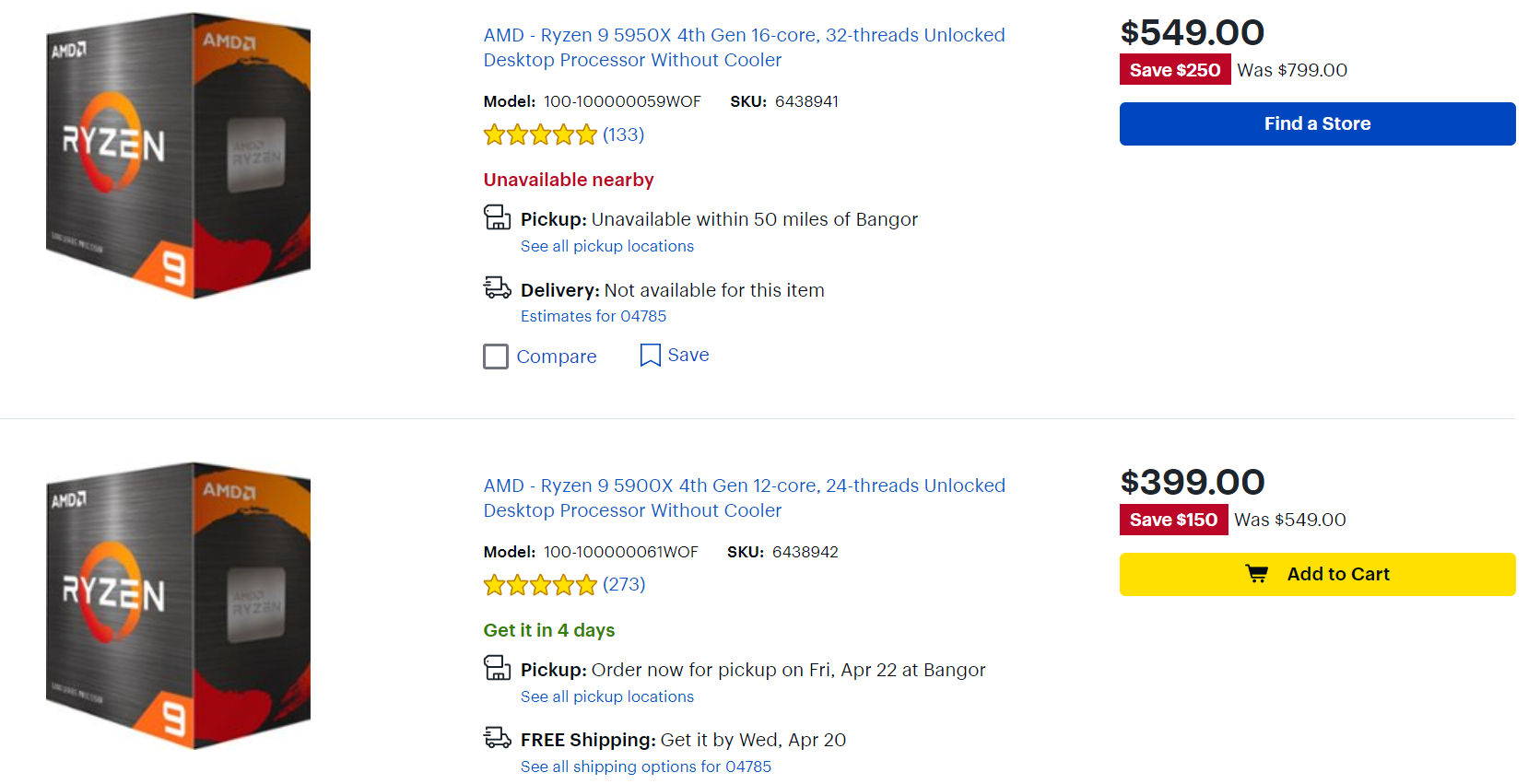Check the Compare box for Ryzen 9 5950X
This screenshot has width=1540, height=784.
tap(496, 357)
